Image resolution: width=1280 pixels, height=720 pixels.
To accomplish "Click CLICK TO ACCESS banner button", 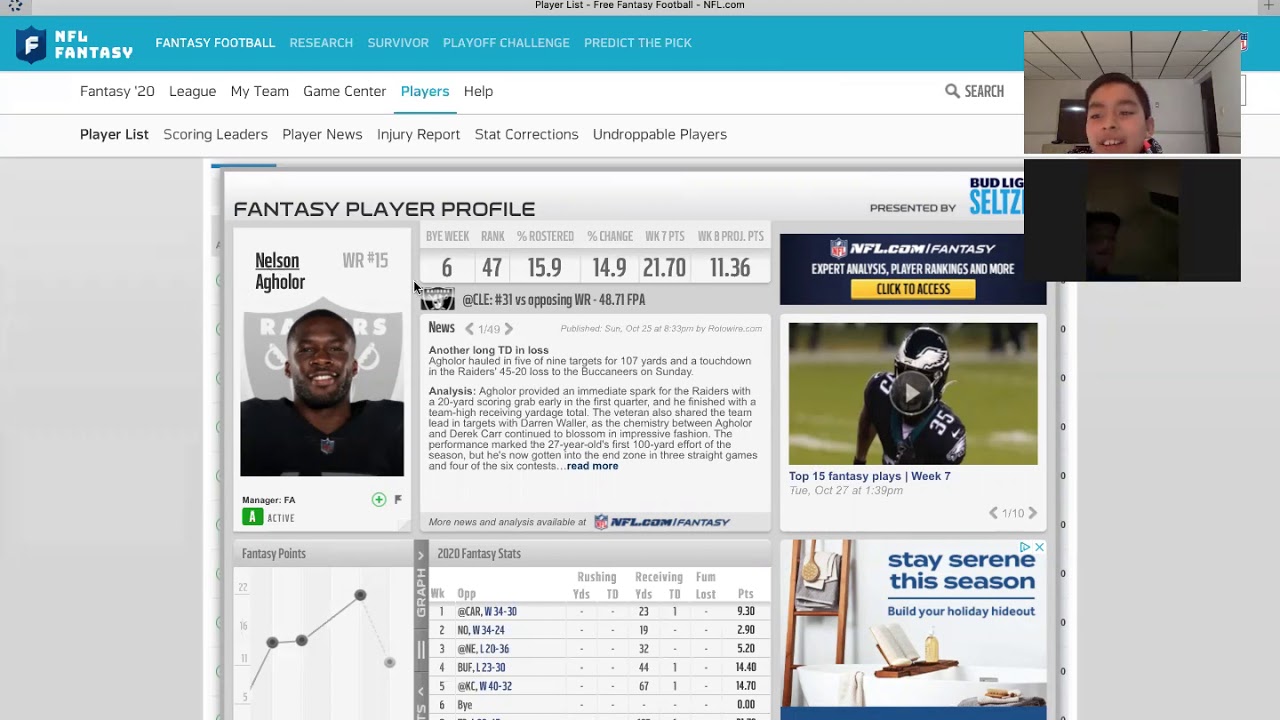I will (x=913, y=289).
